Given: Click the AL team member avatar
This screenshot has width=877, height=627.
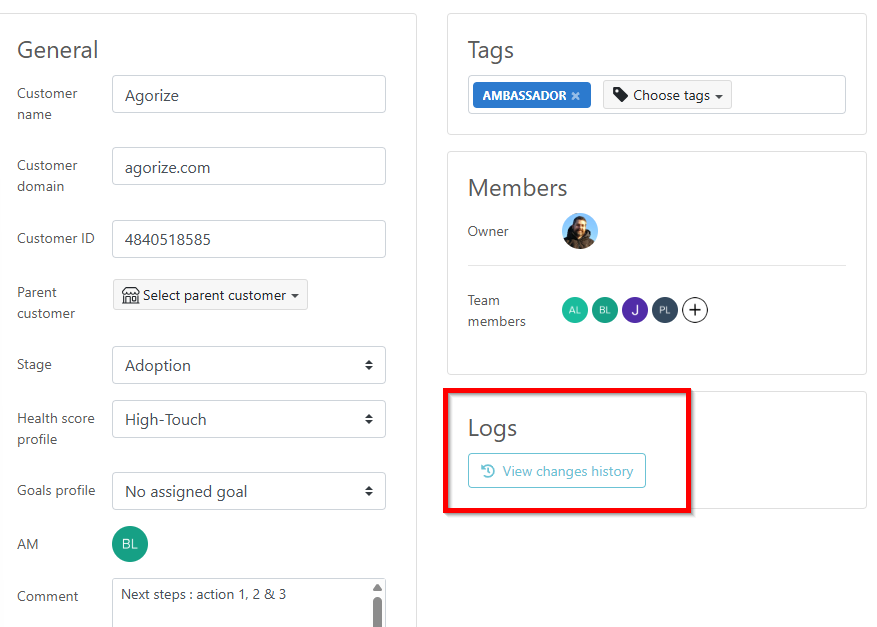Looking at the screenshot, I should (x=574, y=310).
